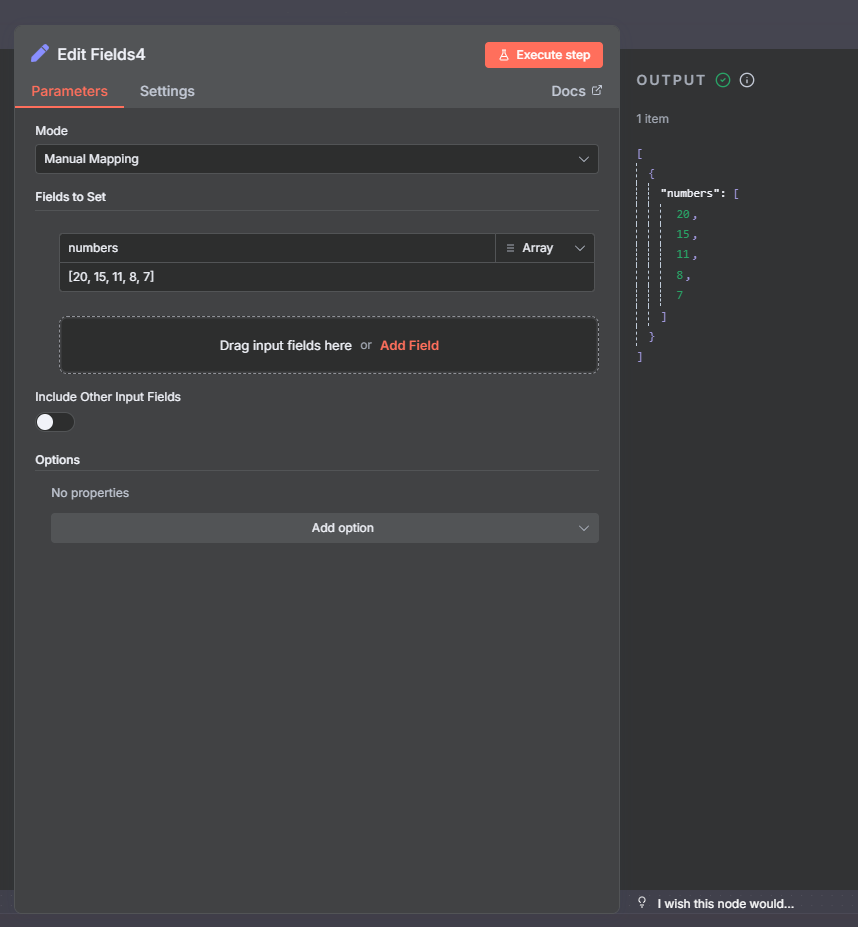Click the Edit Fields4 node title
The image size is (858, 927).
[x=101, y=55]
